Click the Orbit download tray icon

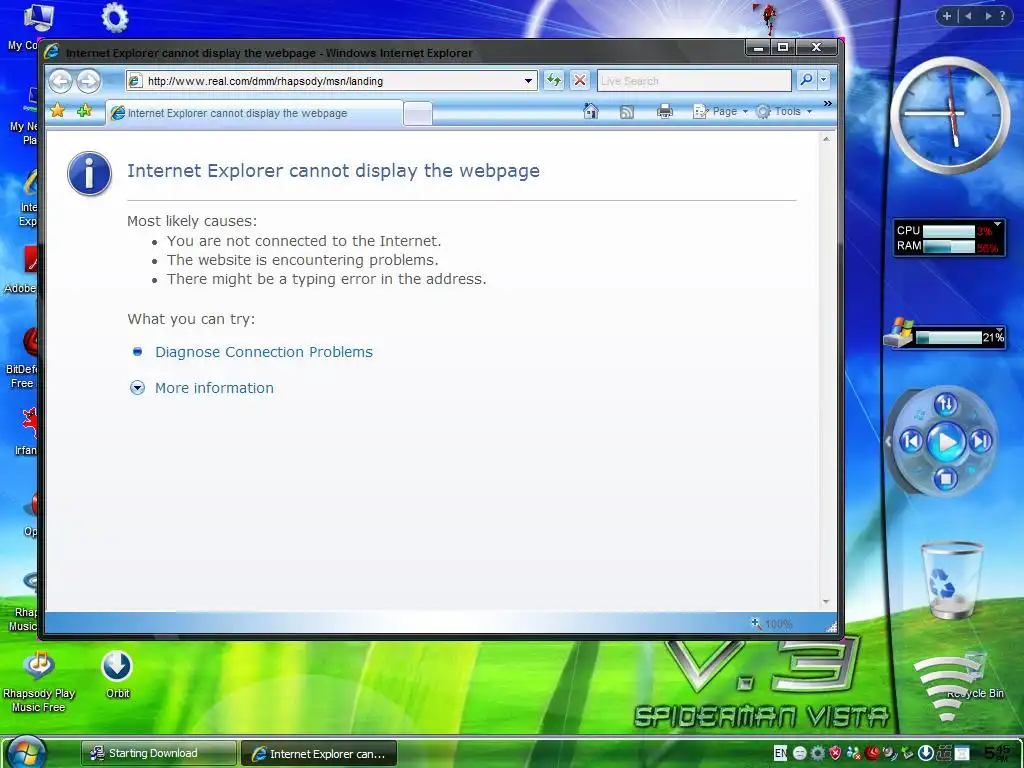coord(926,753)
